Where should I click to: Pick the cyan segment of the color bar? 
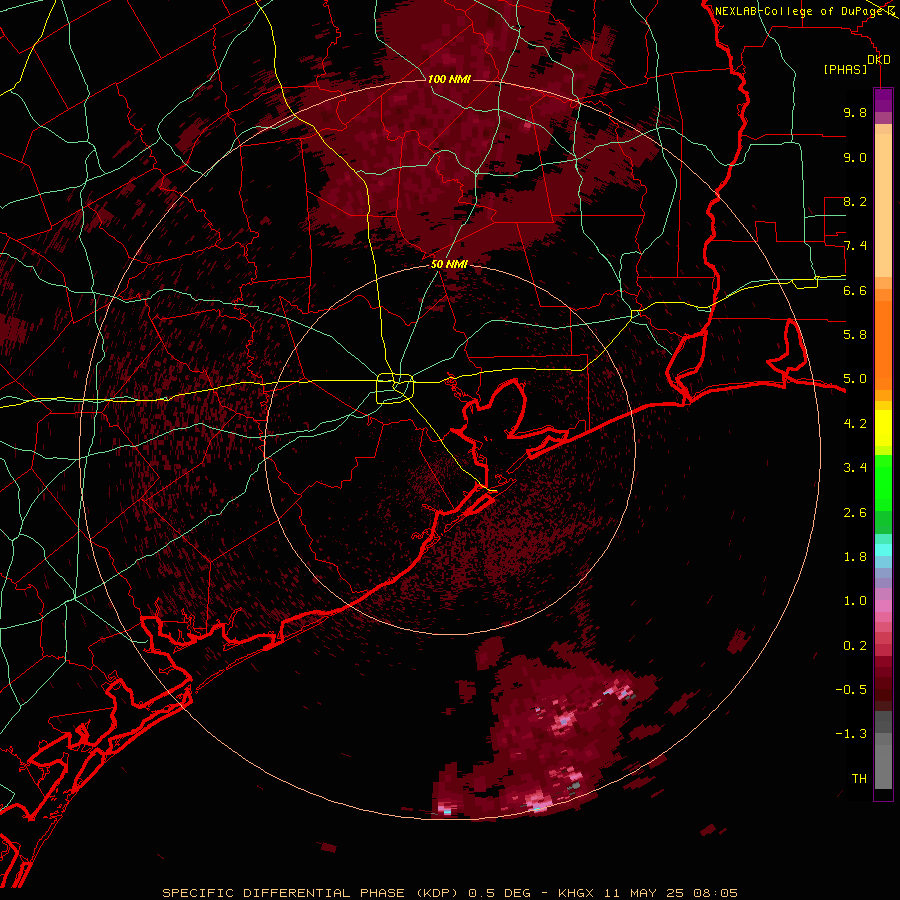click(883, 550)
